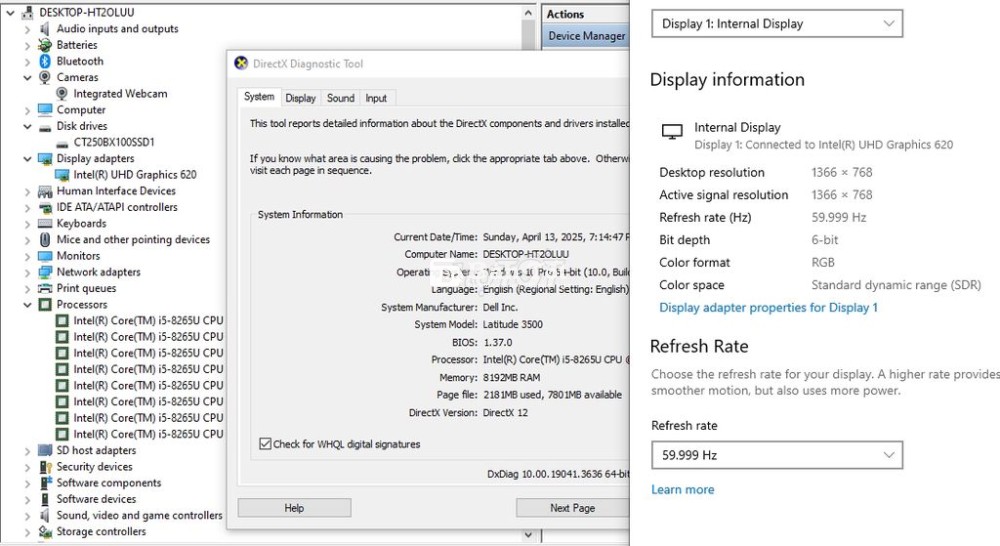This screenshot has width=1000, height=546.
Task: Click the Cameras category icon
Action: point(45,77)
